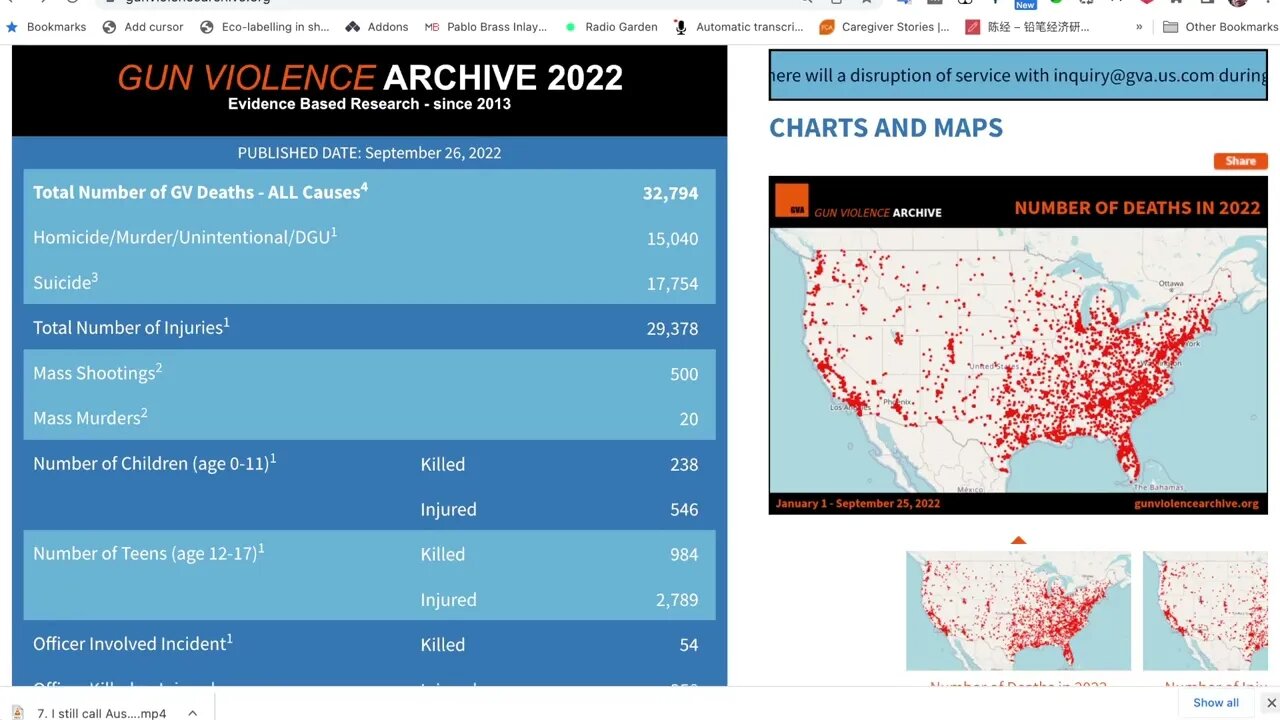Image resolution: width=1280 pixels, height=720 pixels.
Task: Click the orange Share button
Action: 1240,161
